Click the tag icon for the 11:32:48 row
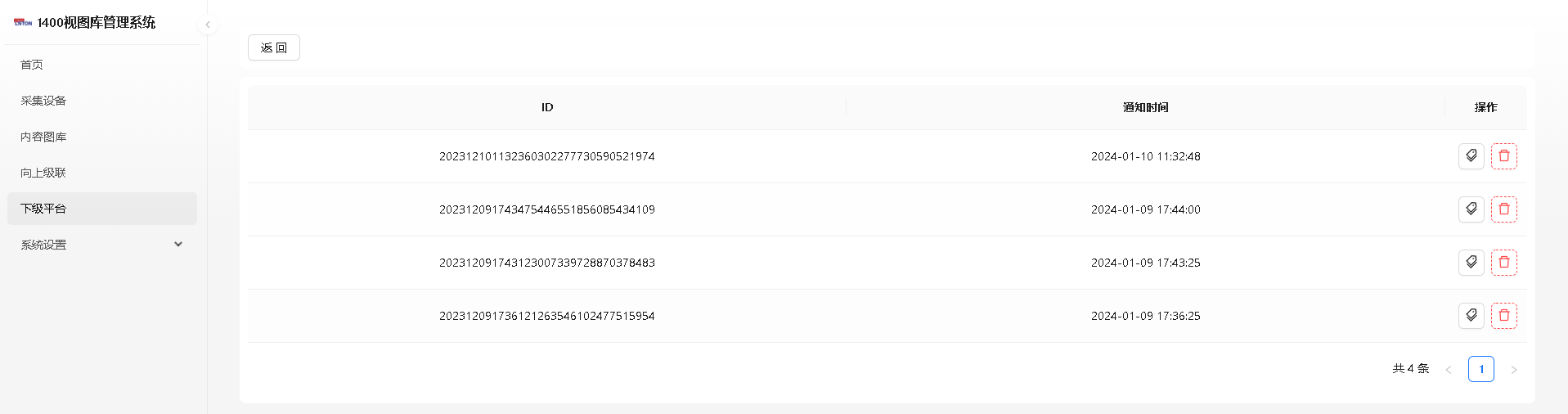Viewport: 1568px width, 414px height. 1471,156
